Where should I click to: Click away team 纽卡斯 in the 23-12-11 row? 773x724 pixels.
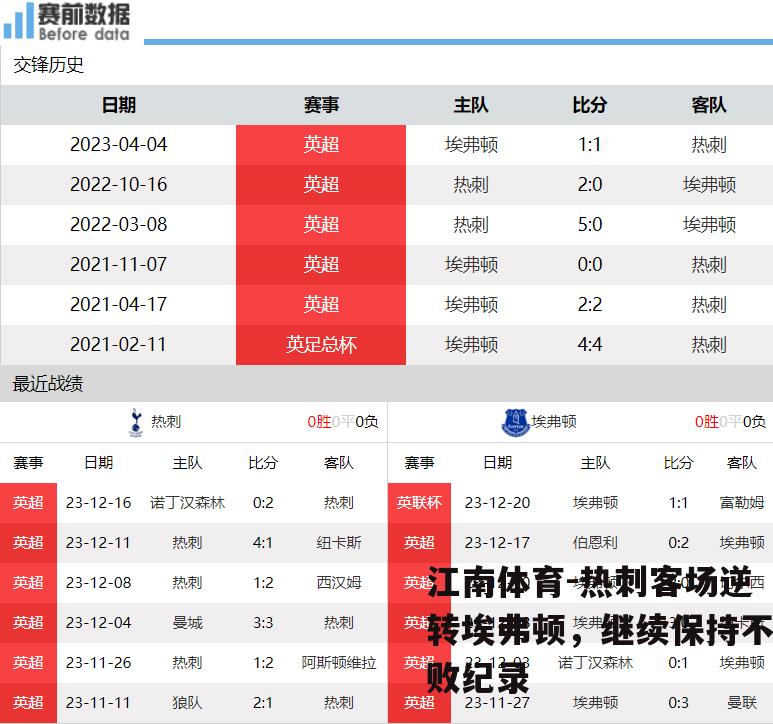click(339, 543)
